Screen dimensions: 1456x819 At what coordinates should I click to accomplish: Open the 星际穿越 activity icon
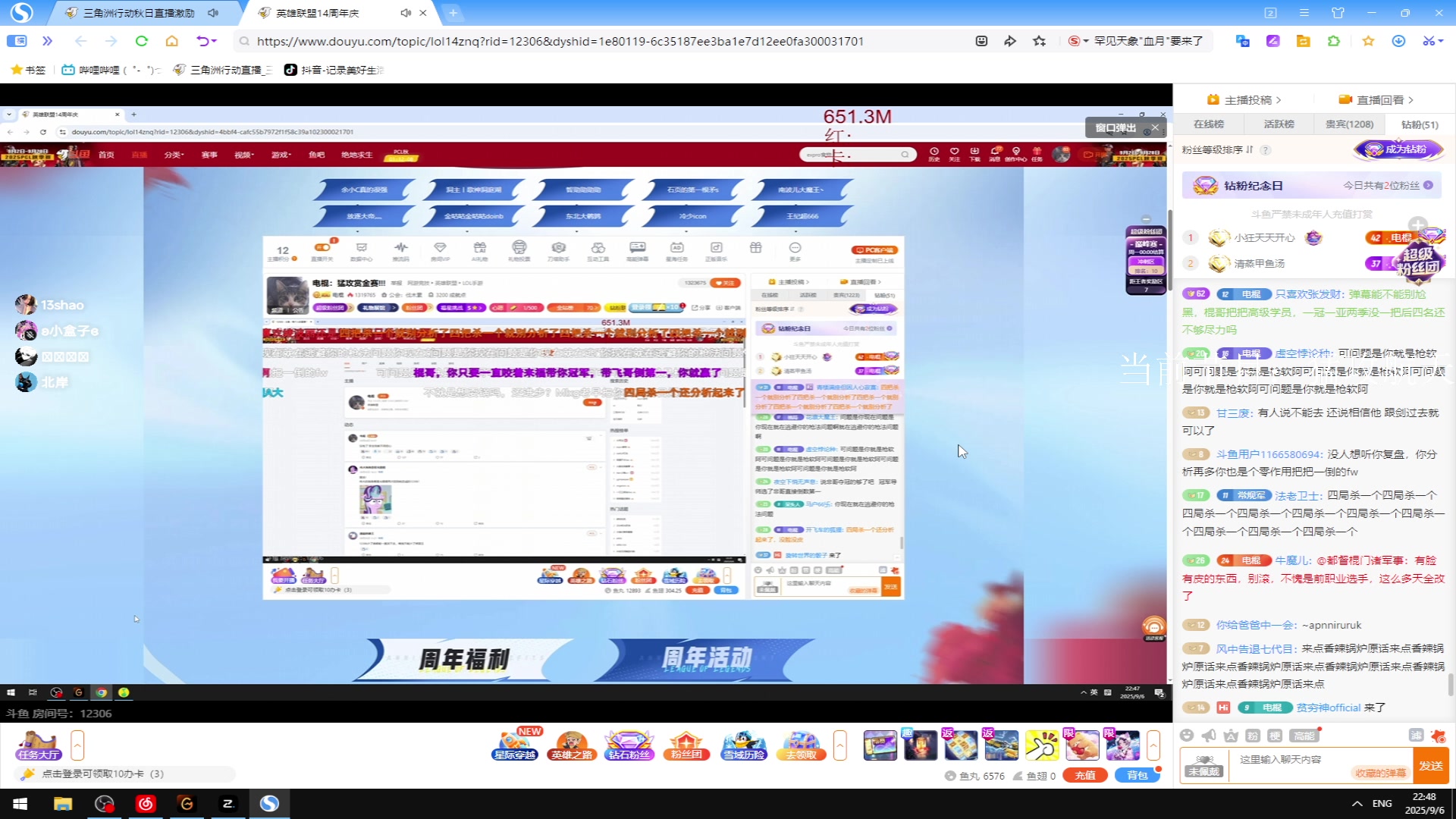pyautogui.click(x=515, y=745)
